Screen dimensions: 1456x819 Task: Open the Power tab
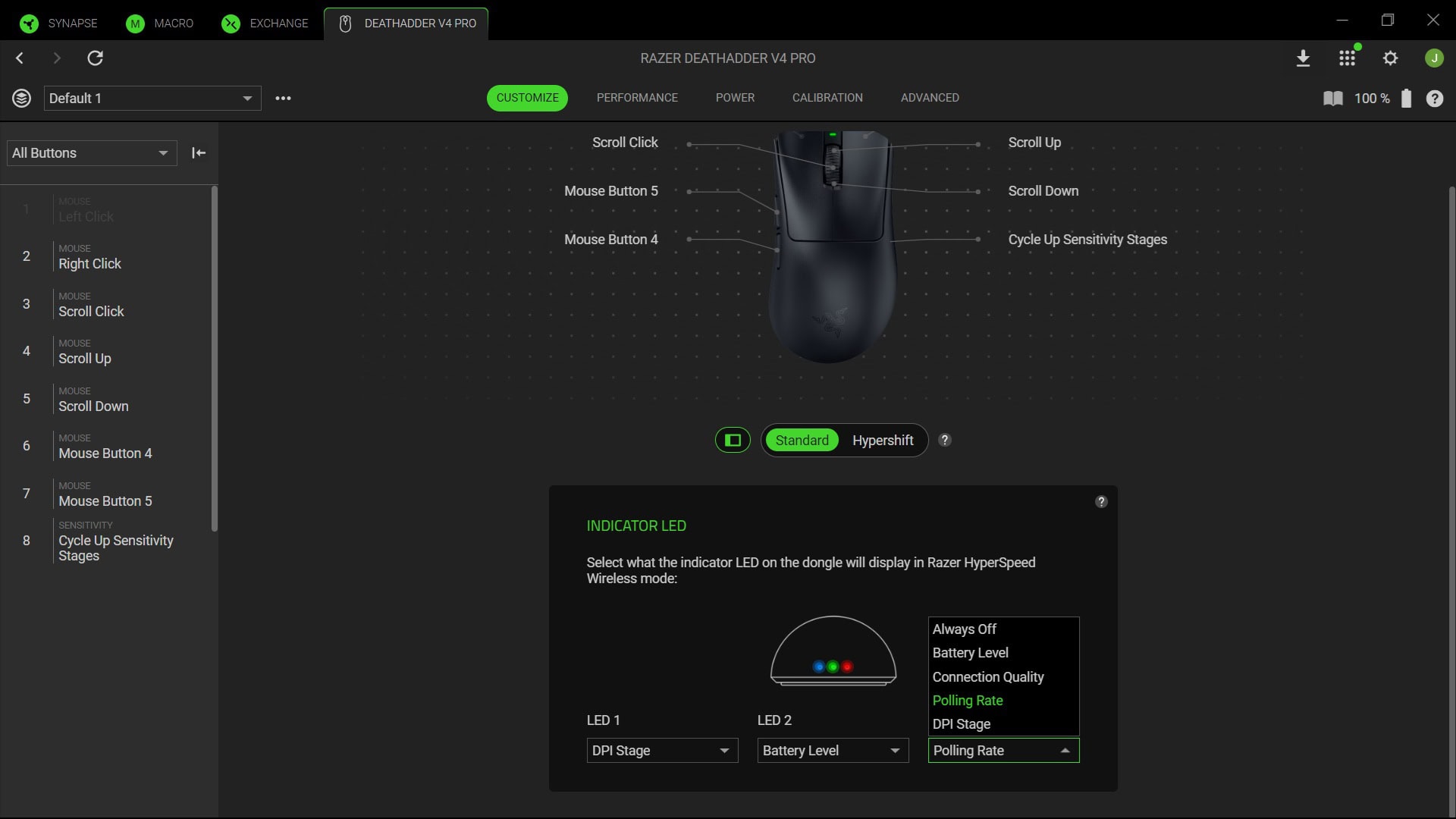click(735, 98)
